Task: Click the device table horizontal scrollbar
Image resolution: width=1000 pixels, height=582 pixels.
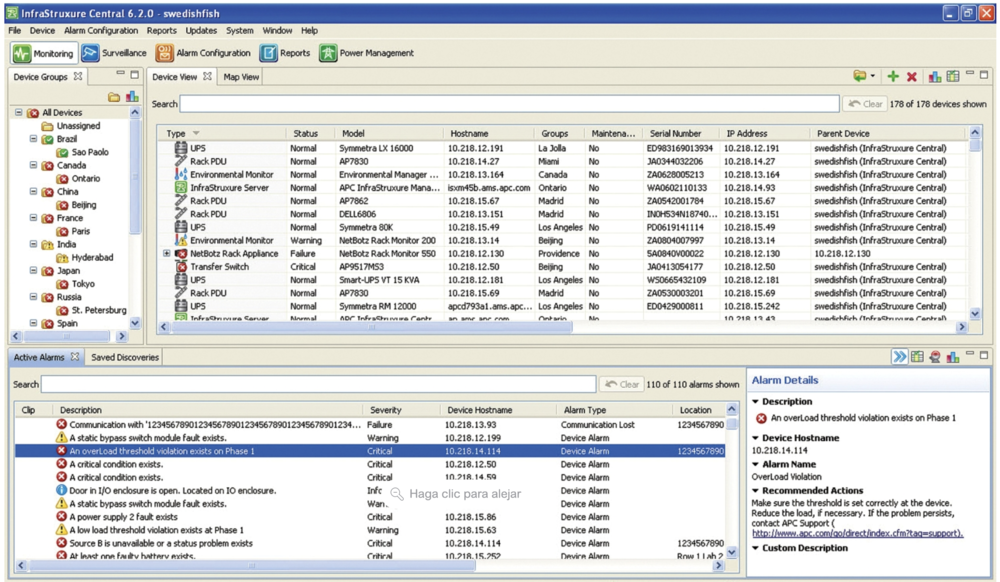Action: click(370, 327)
